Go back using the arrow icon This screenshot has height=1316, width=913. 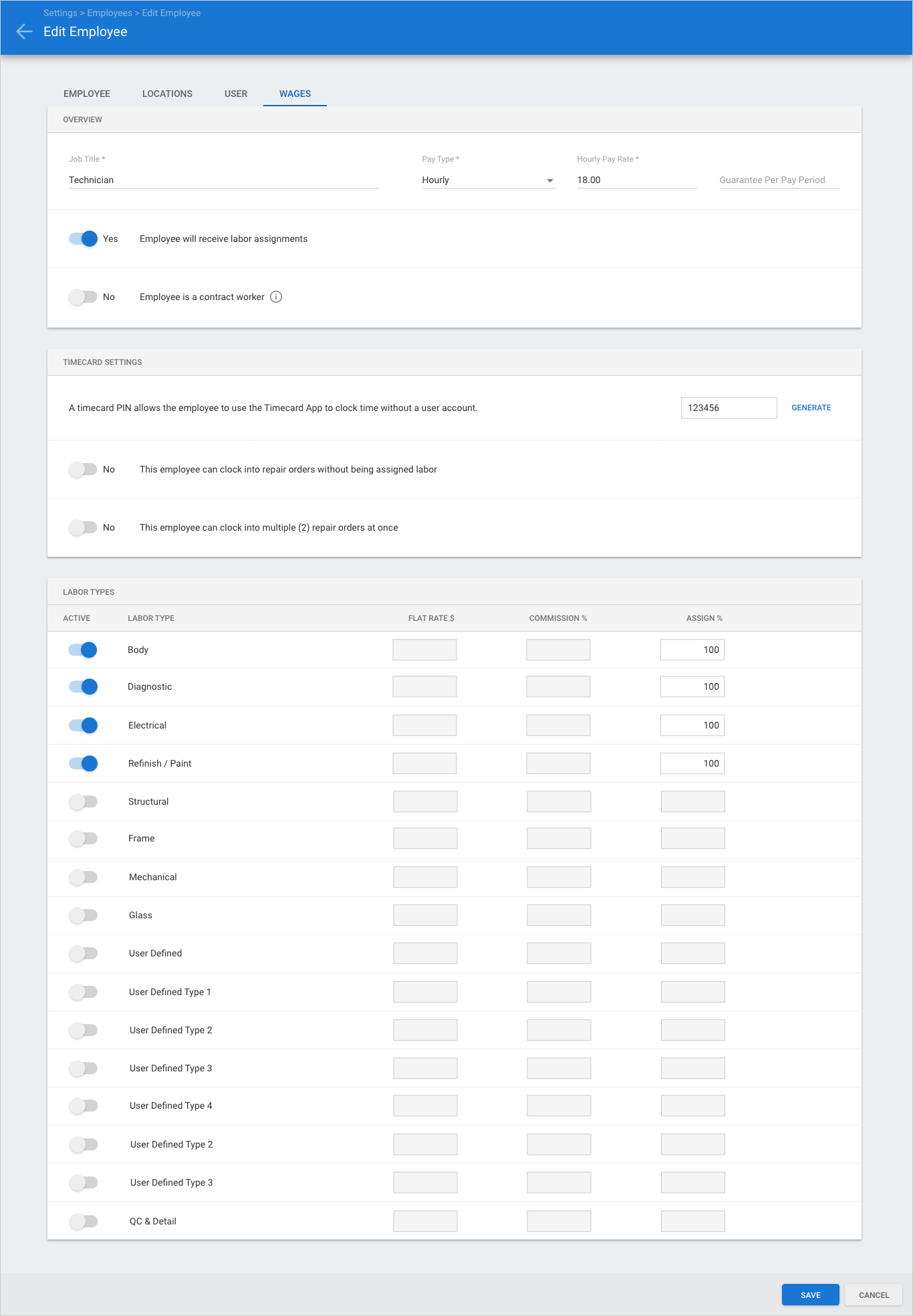pos(24,31)
